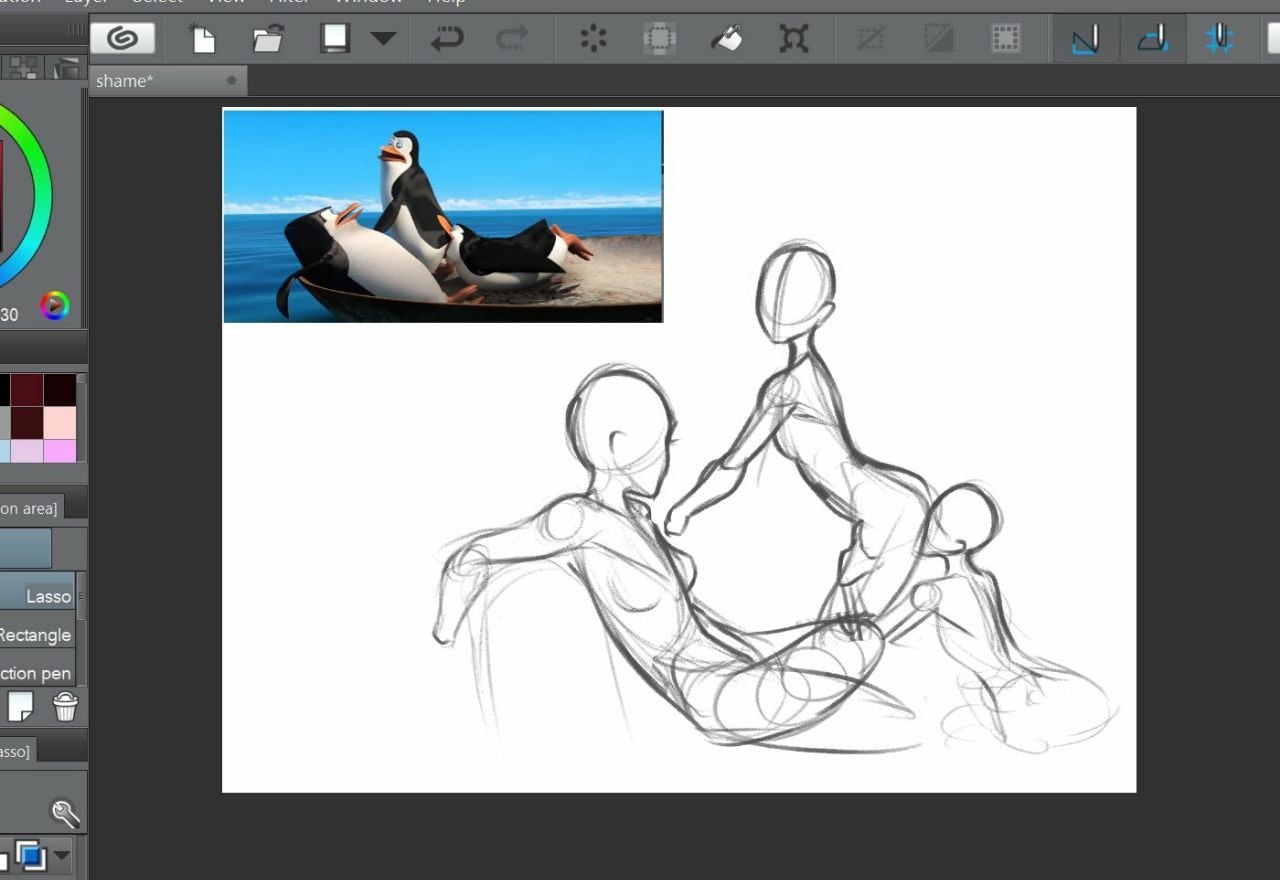Click the Open file folder icon
The image size is (1280, 880).
(x=268, y=39)
